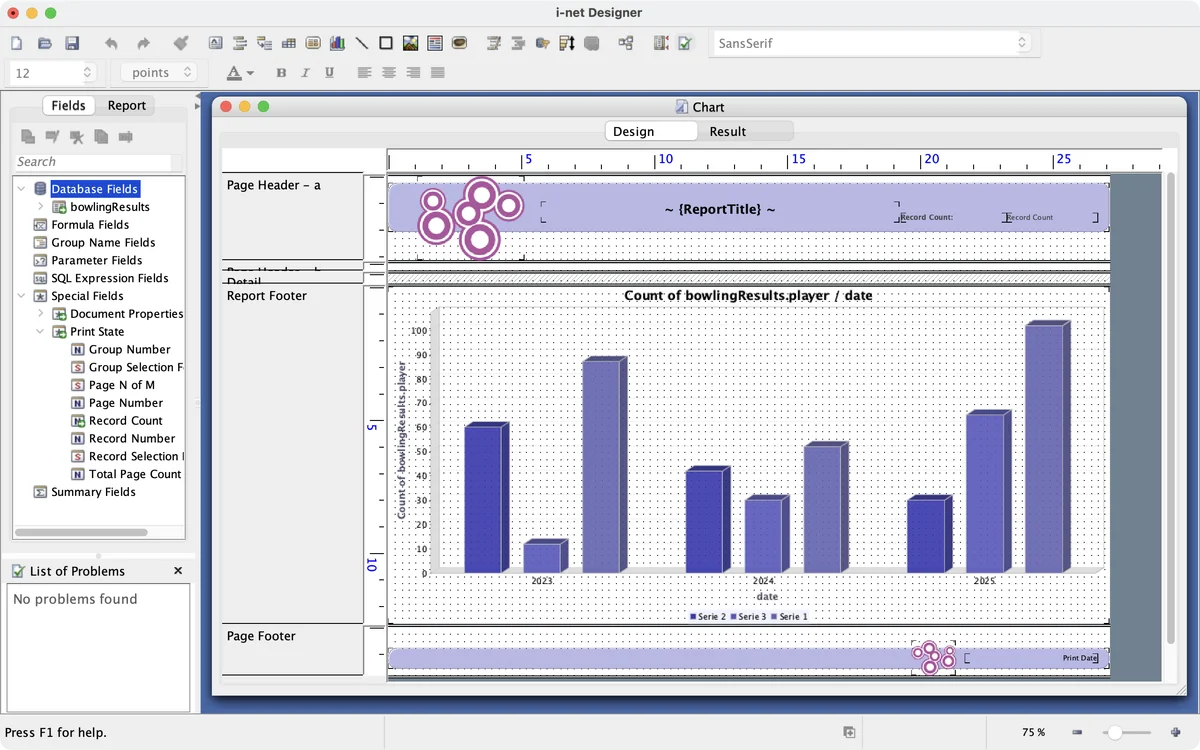Toggle bold formatting

pos(281,73)
